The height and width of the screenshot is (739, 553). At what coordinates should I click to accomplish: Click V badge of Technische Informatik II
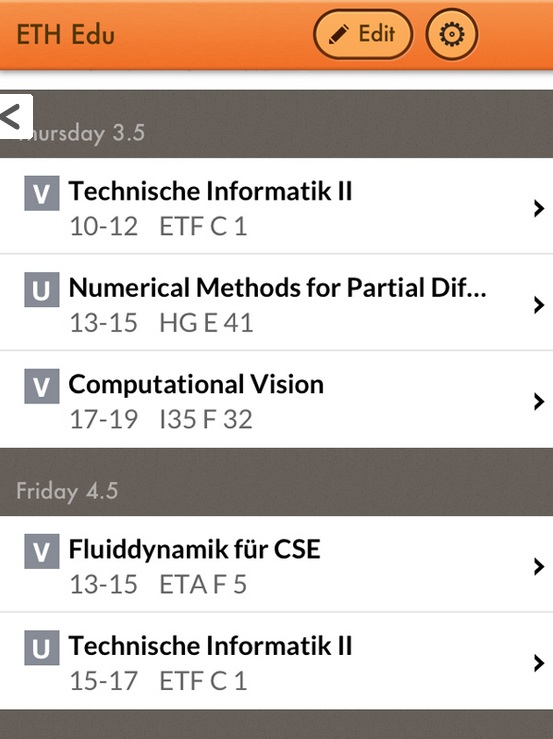point(41,193)
